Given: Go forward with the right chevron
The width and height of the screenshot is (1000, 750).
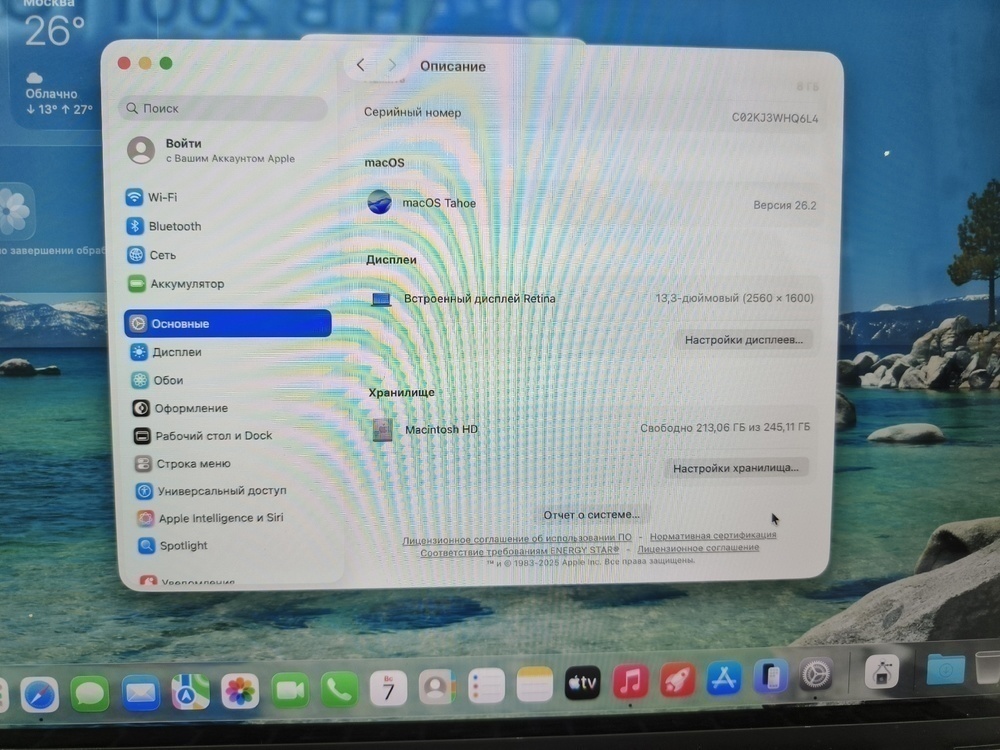Looking at the screenshot, I should click(392, 65).
